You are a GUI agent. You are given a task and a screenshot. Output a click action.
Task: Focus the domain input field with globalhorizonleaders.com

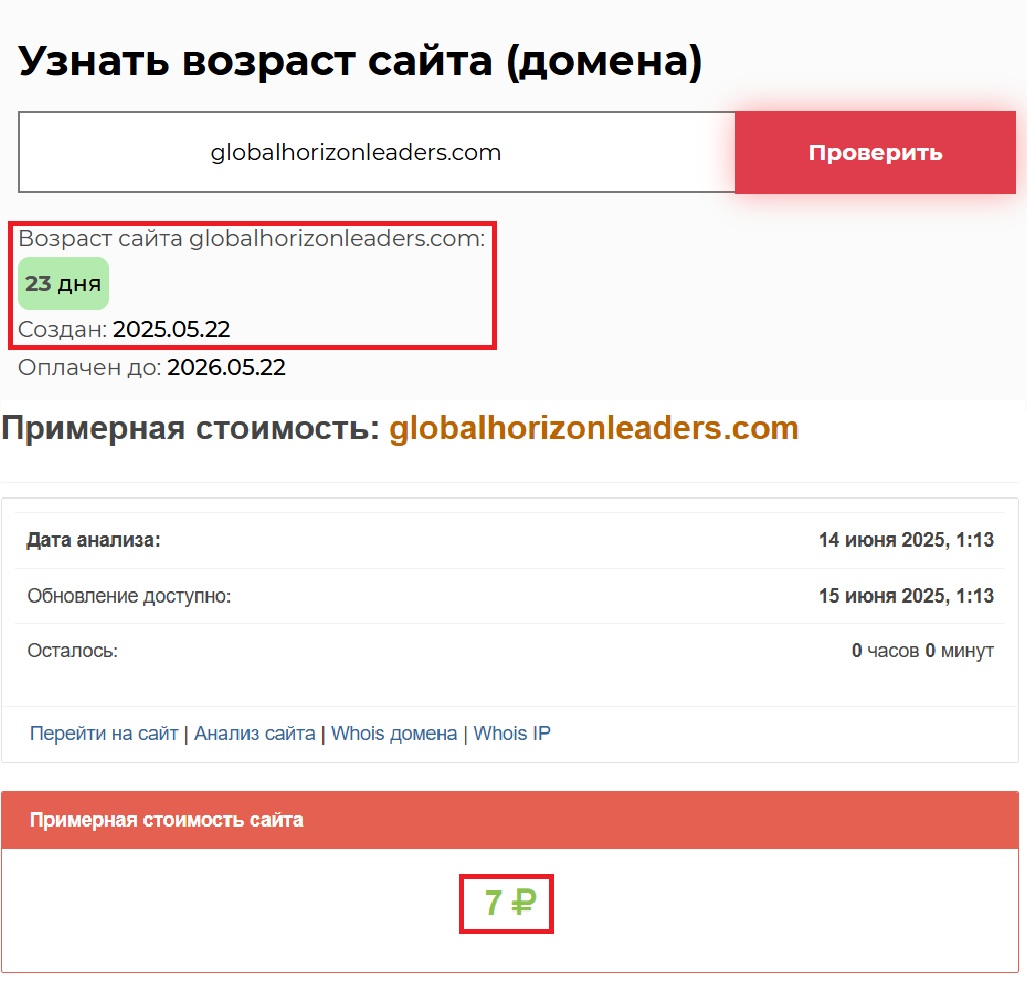coord(376,153)
